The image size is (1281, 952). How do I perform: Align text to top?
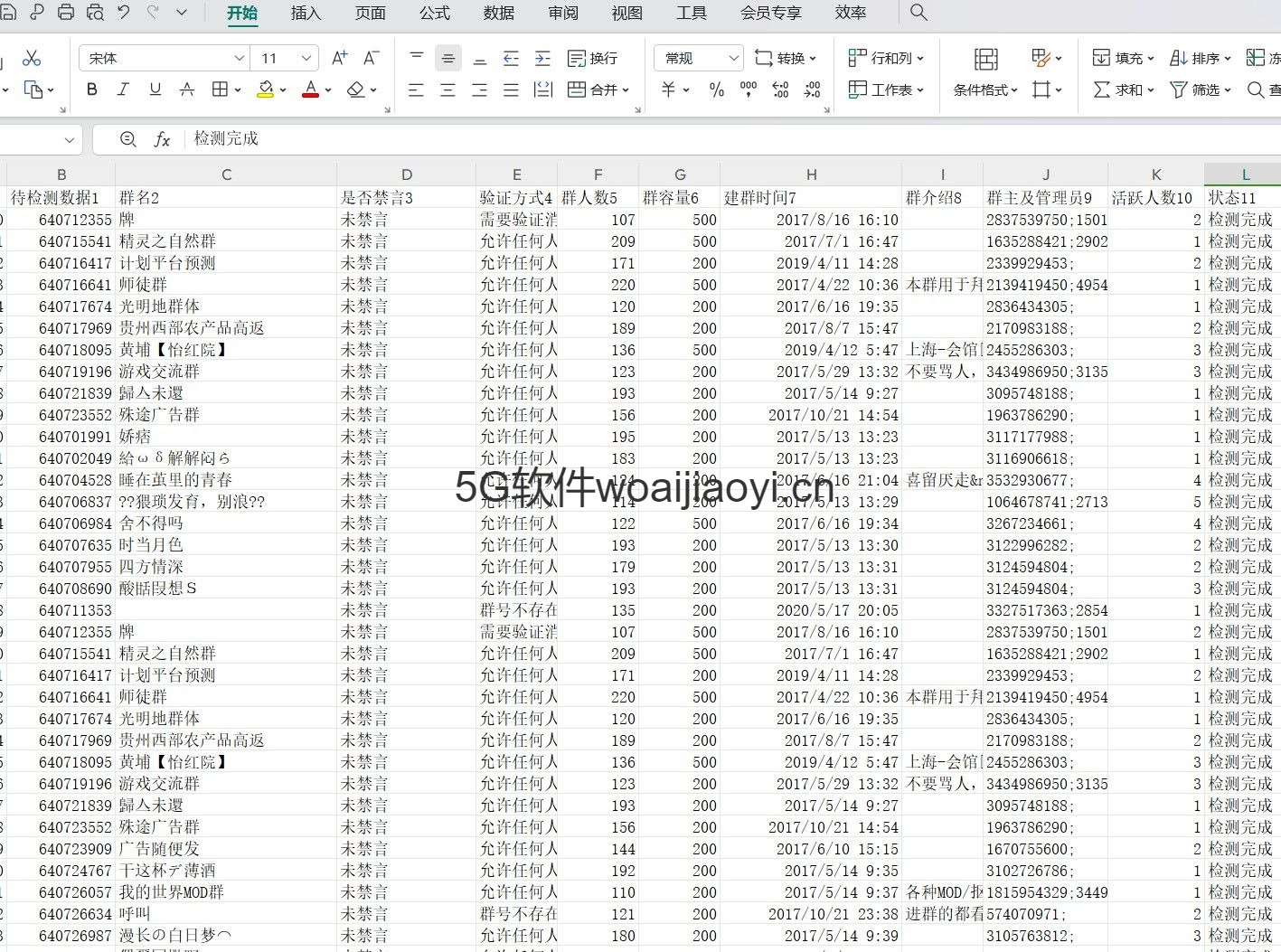click(416, 58)
